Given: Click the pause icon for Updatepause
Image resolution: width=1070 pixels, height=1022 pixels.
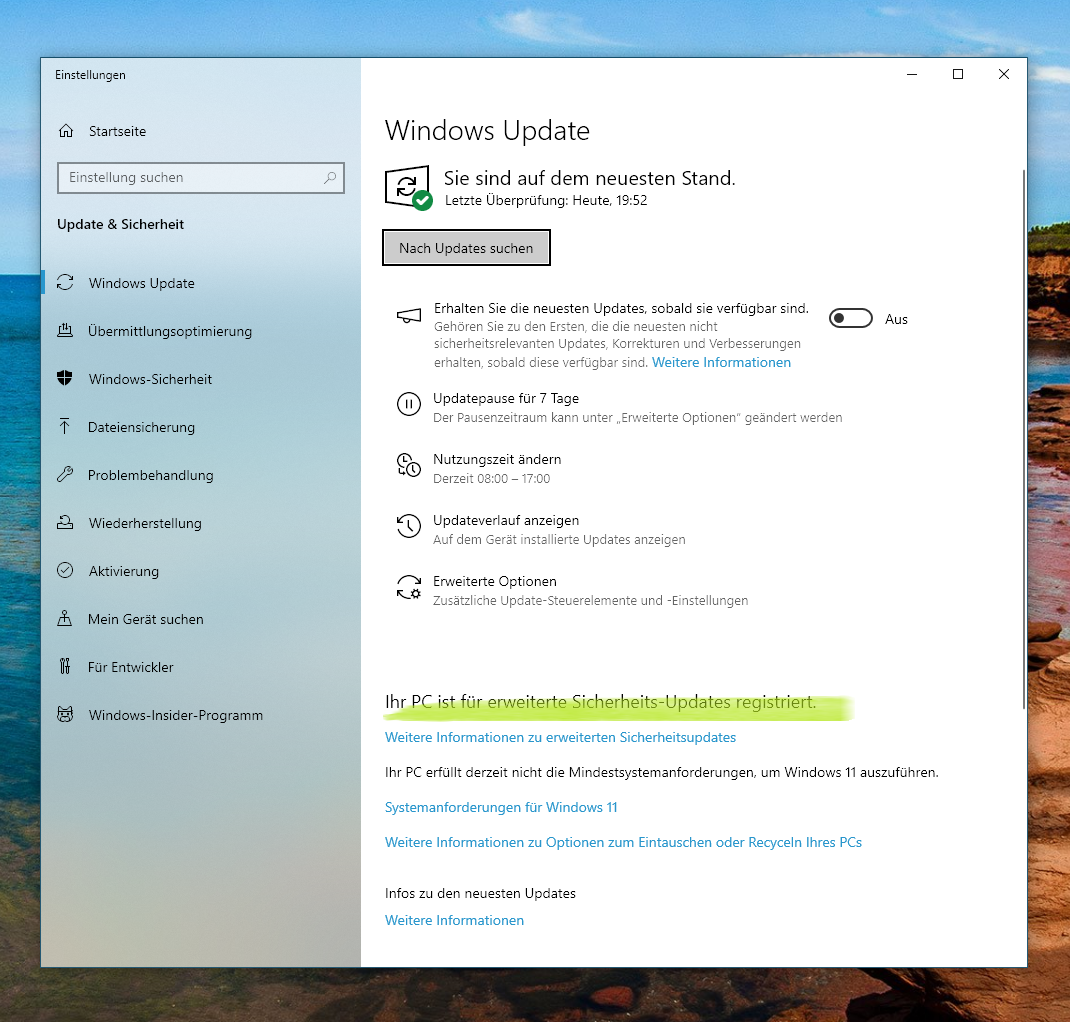Looking at the screenshot, I should pos(409,404).
